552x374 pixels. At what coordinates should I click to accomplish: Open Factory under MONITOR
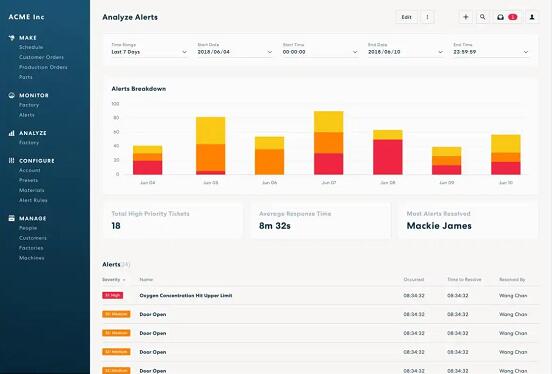pos(29,105)
